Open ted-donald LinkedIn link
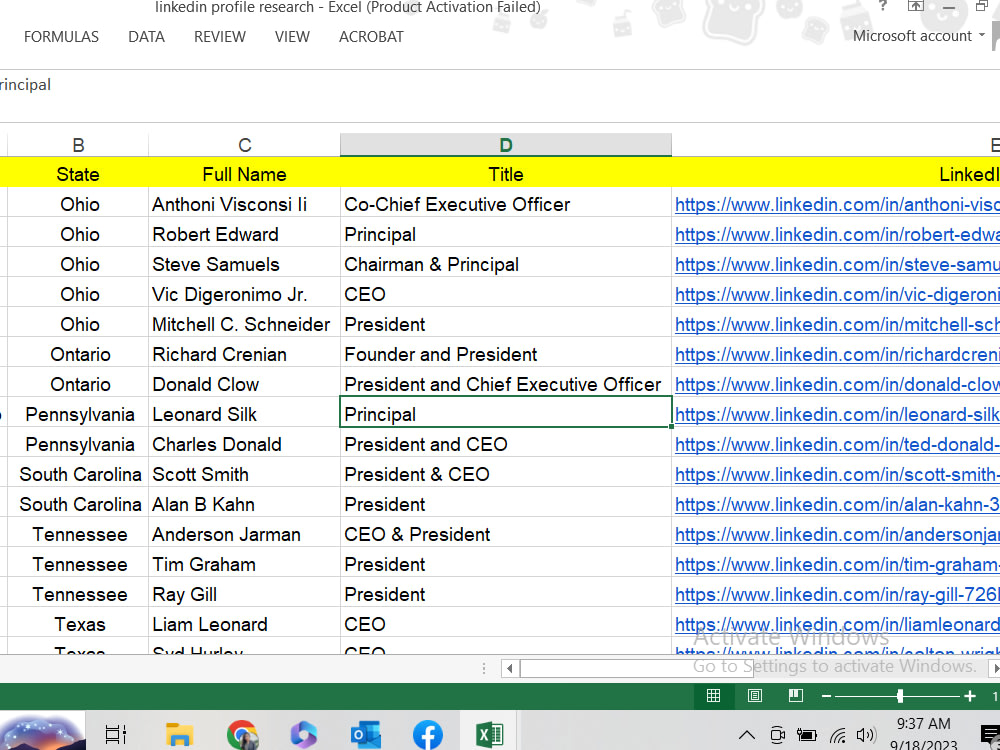The image size is (1000, 750). click(x=837, y=445)
